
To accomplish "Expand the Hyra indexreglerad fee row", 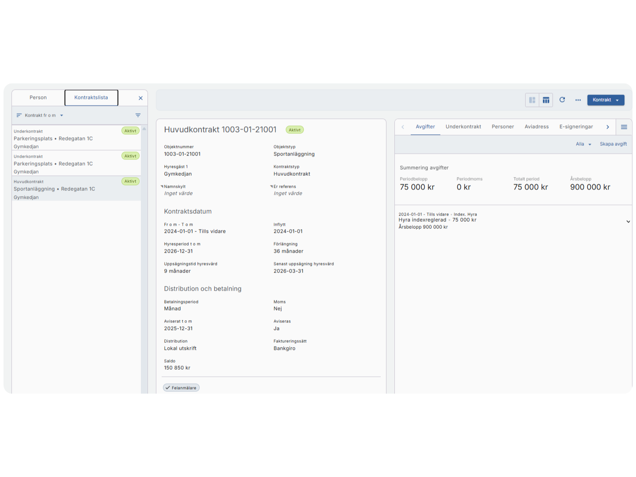I will 627,221.
